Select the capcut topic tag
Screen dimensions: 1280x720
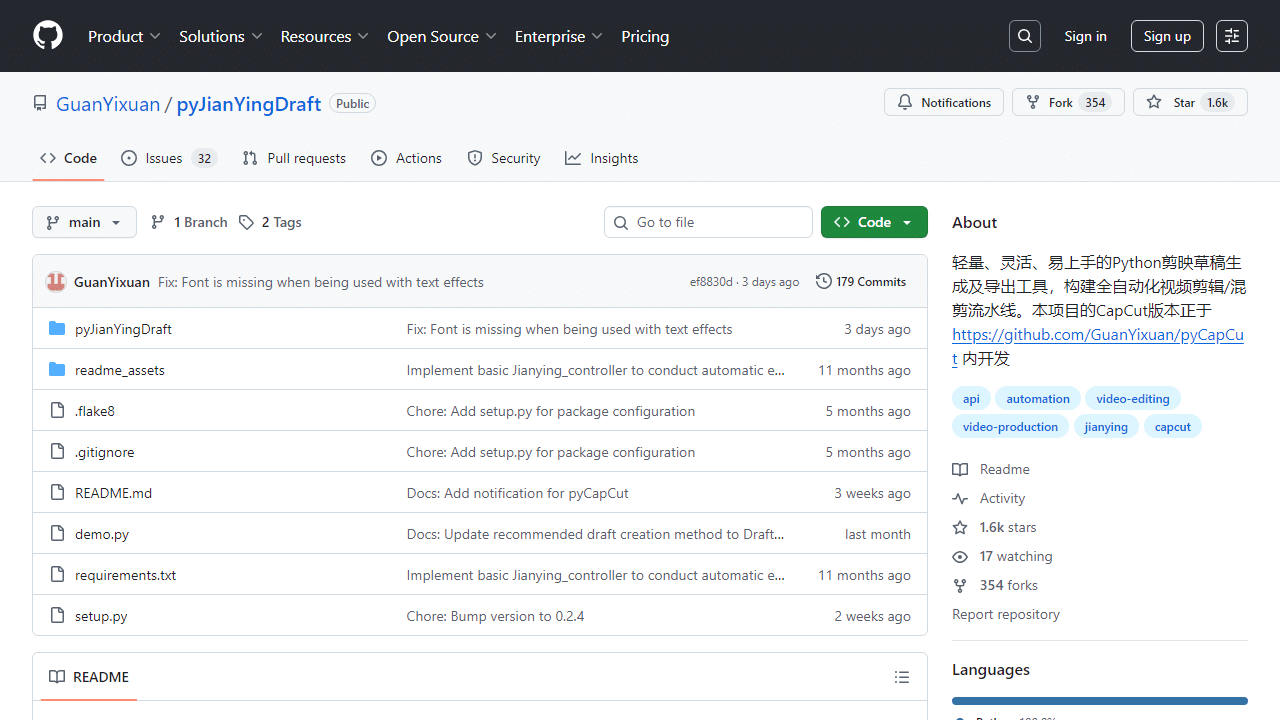click(x=1173, y=427)
